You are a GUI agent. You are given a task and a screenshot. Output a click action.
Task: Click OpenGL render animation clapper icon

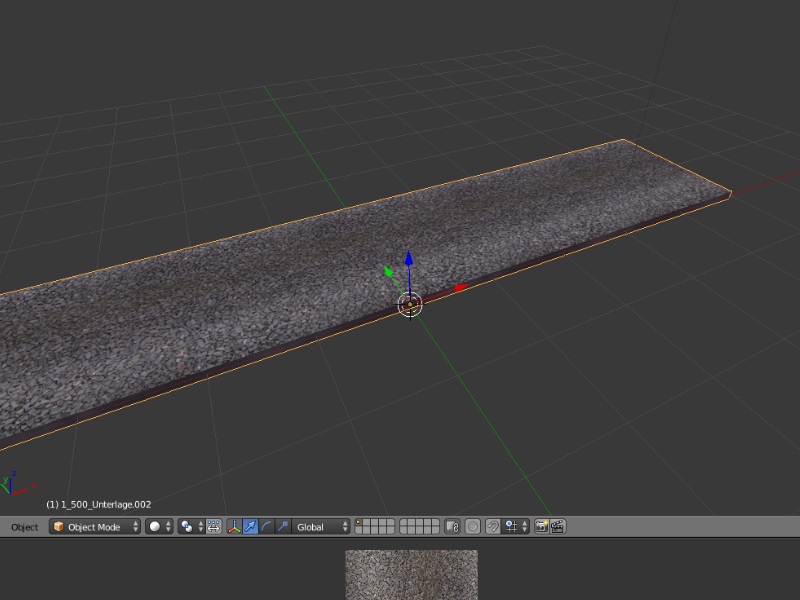pos(558,527)
